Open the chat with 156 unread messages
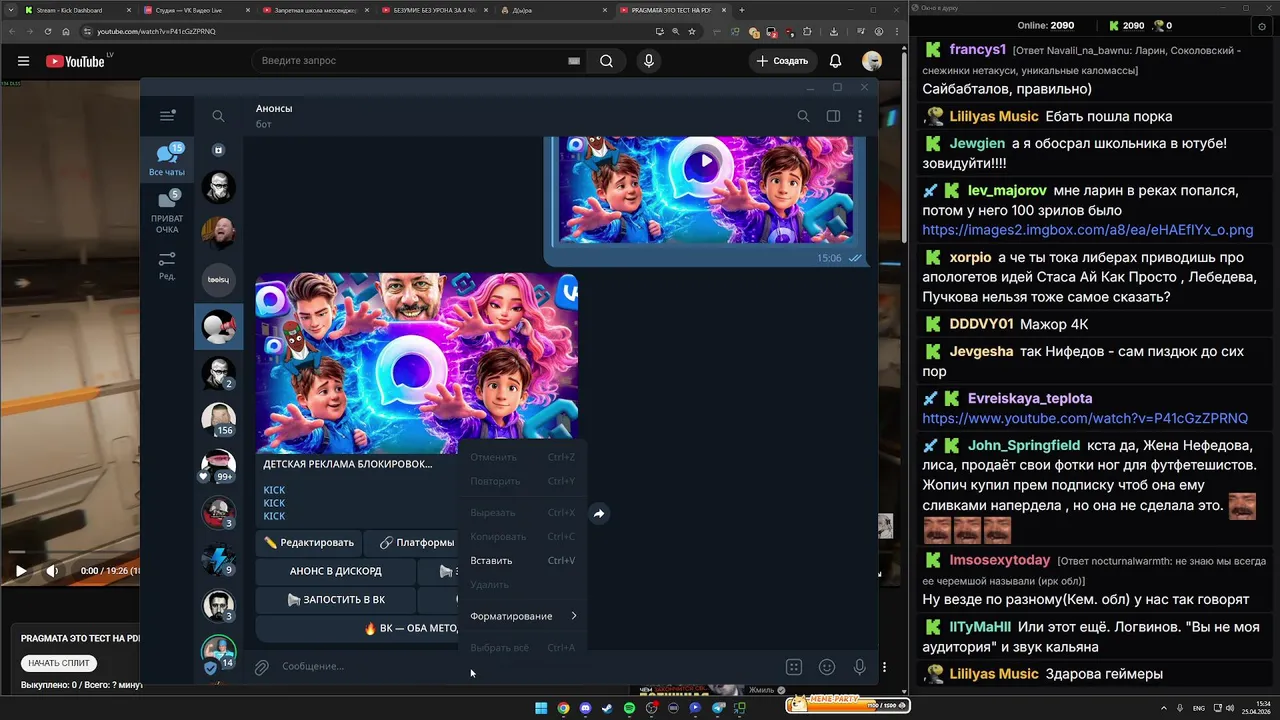The image size is (1280, 720). point(218,419)
